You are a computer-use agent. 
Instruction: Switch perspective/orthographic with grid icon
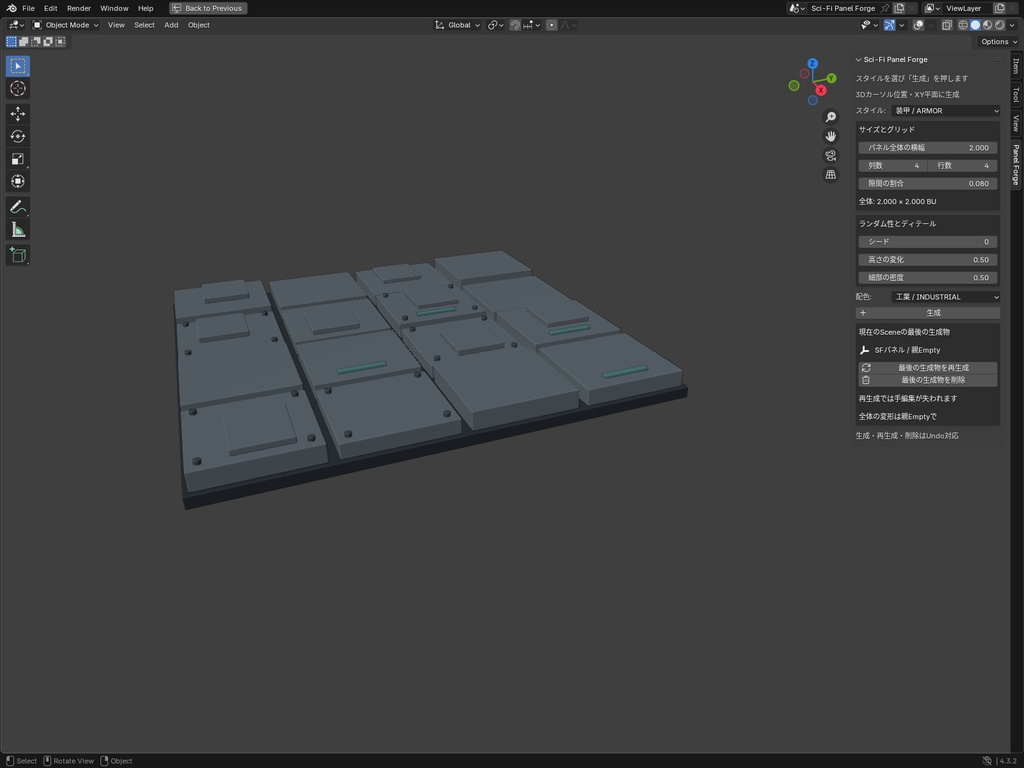click(x=831, y=174)
